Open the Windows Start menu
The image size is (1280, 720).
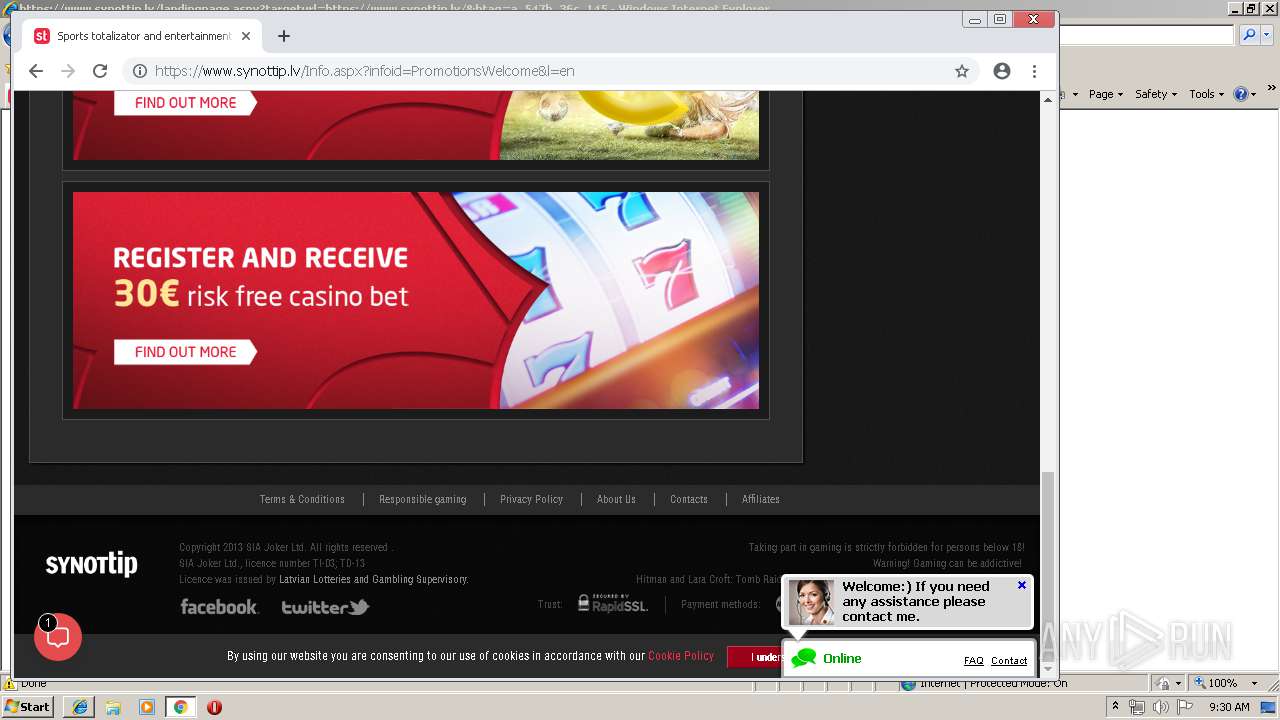[x=29, y=707]
